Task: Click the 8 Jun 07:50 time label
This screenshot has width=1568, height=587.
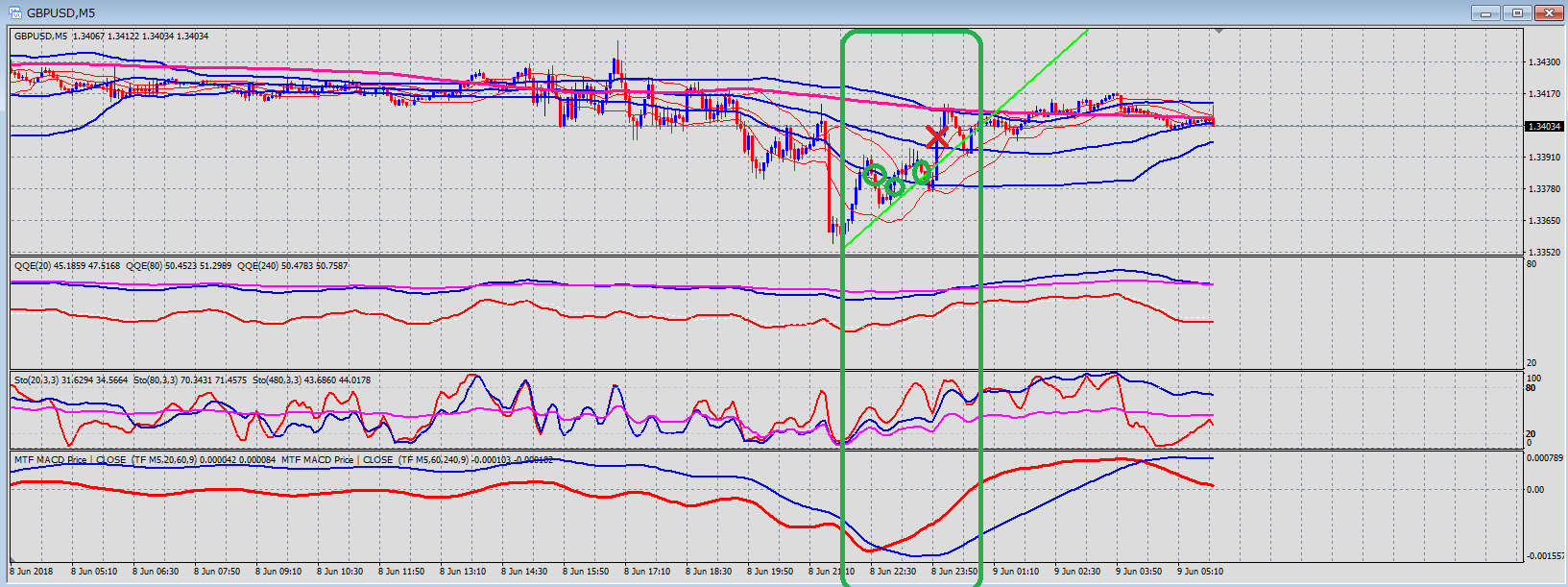Action: point(216,572)
